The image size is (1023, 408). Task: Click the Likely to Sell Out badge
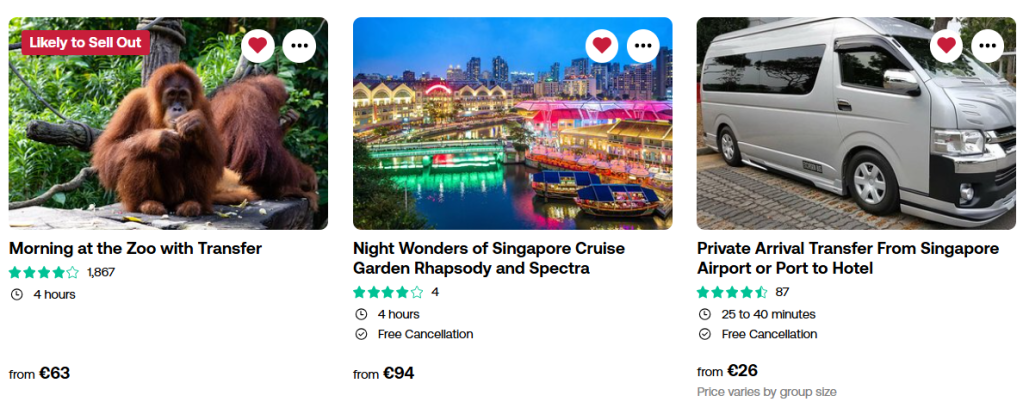point(85,42)
